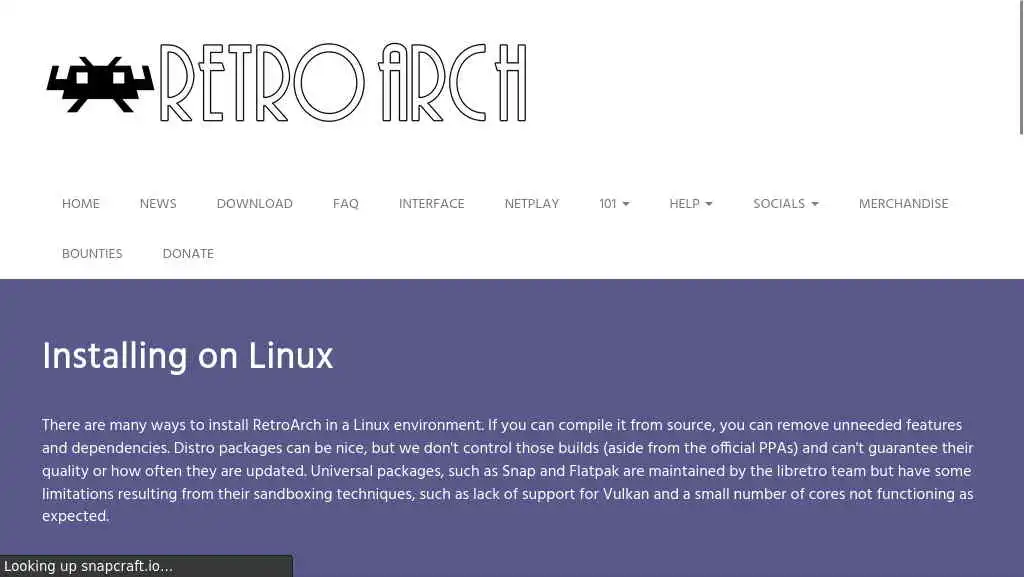1024x577 pixels.
Task: Open the BOUNTIES link
Action: coord(92,253)
